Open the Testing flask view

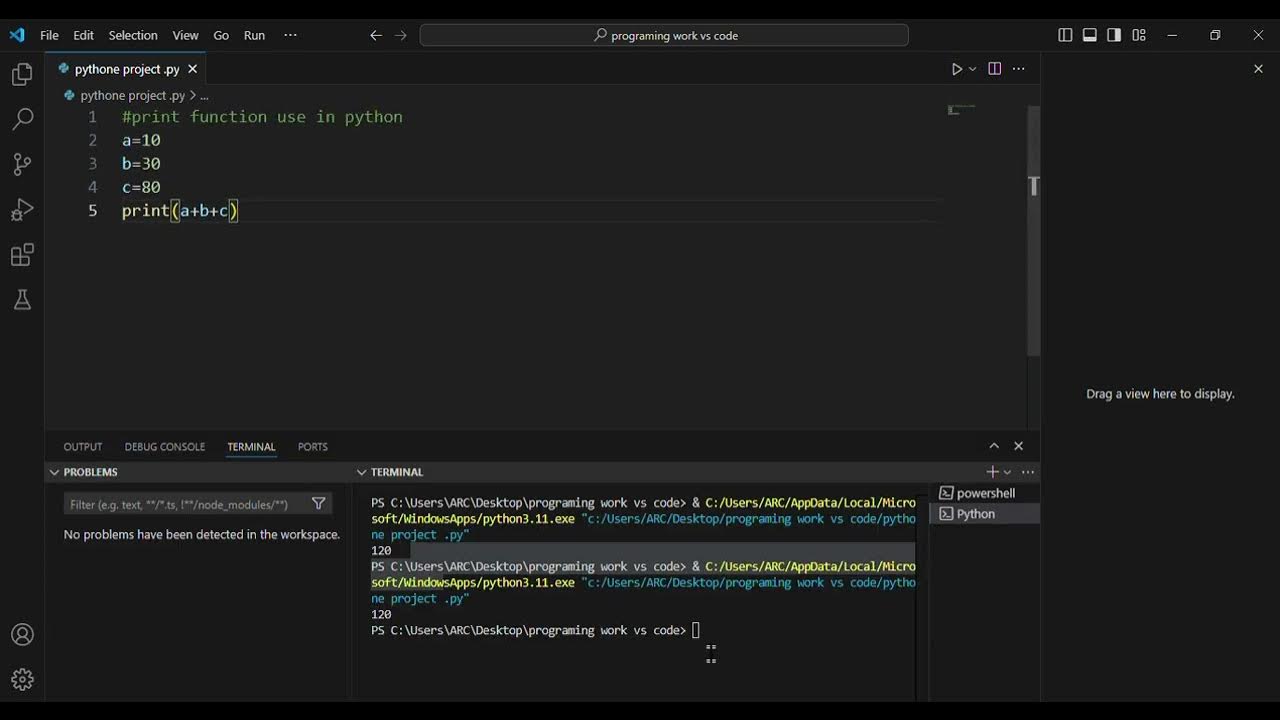[x=22, y=300]
